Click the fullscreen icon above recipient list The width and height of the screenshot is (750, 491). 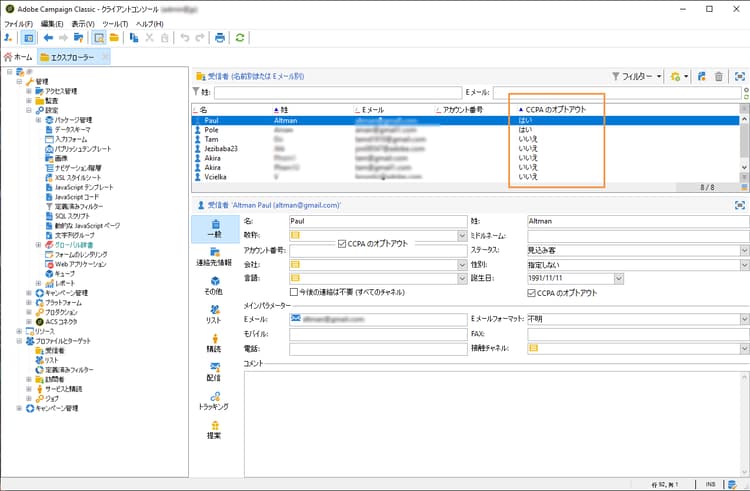pos(739,76)
